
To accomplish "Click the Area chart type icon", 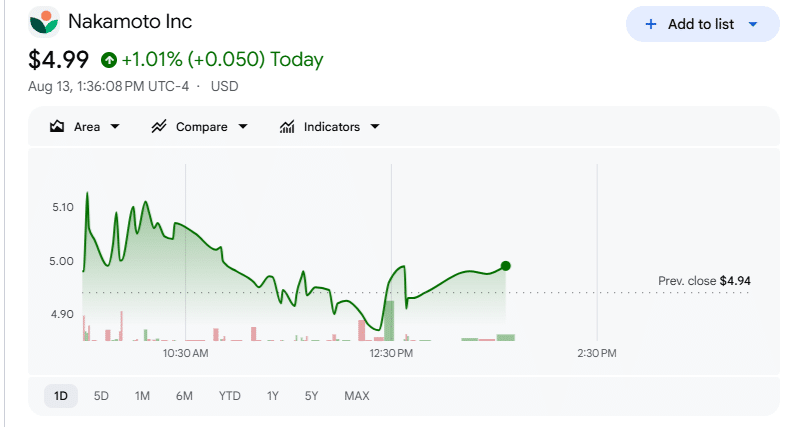I will point(57,127).
